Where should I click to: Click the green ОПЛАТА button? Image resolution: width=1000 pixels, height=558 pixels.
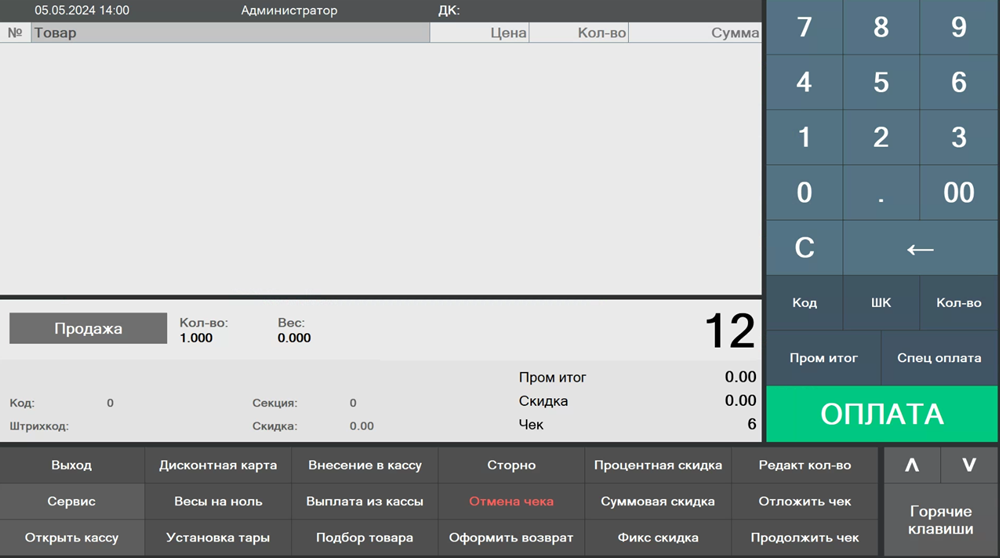pos(882,414)
